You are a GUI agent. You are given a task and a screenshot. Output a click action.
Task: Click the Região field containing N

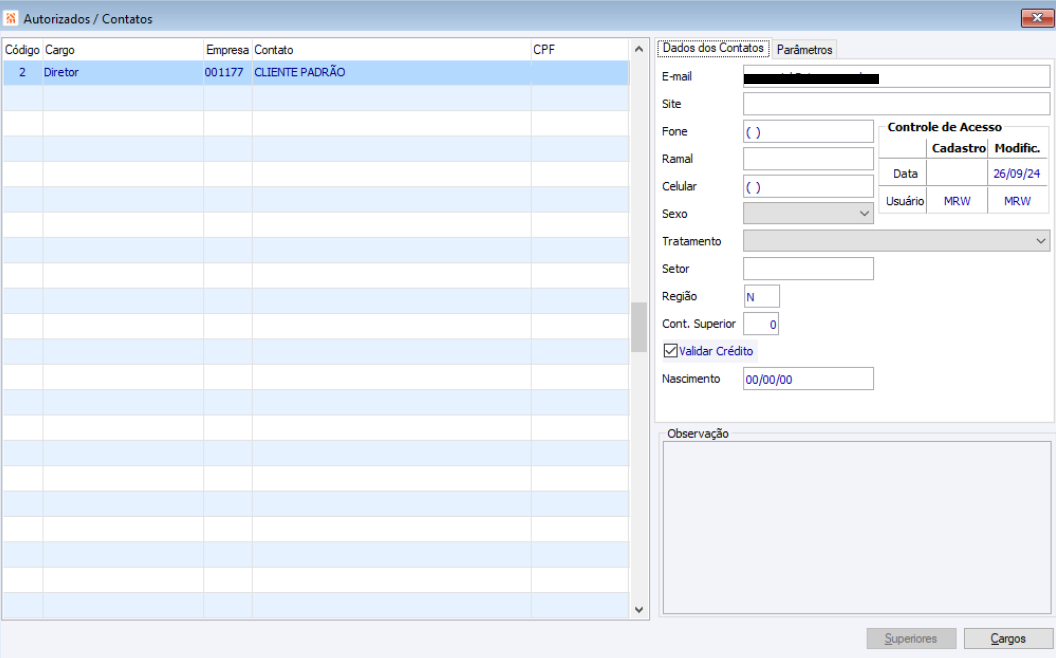click(x=762, y=296)
